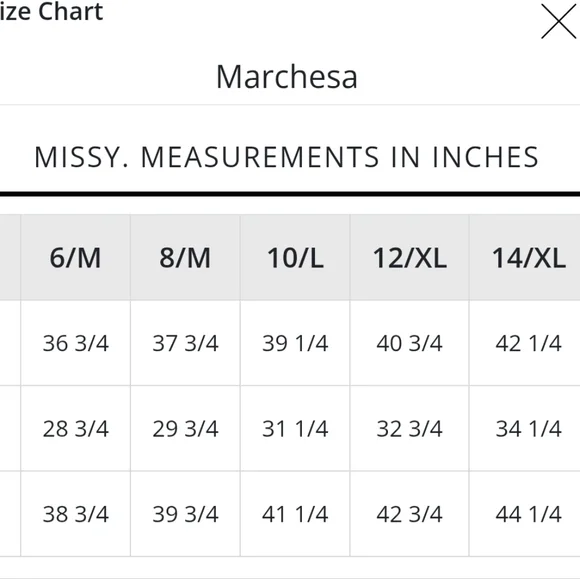Select the 14/XL size column header
This screenshot has height=579, width=580.
(525, 257)
